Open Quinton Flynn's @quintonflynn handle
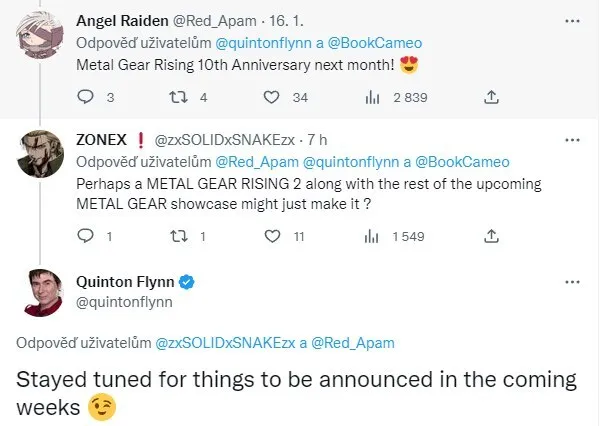The width and height of the screenshot is (603, 426). 124,301
